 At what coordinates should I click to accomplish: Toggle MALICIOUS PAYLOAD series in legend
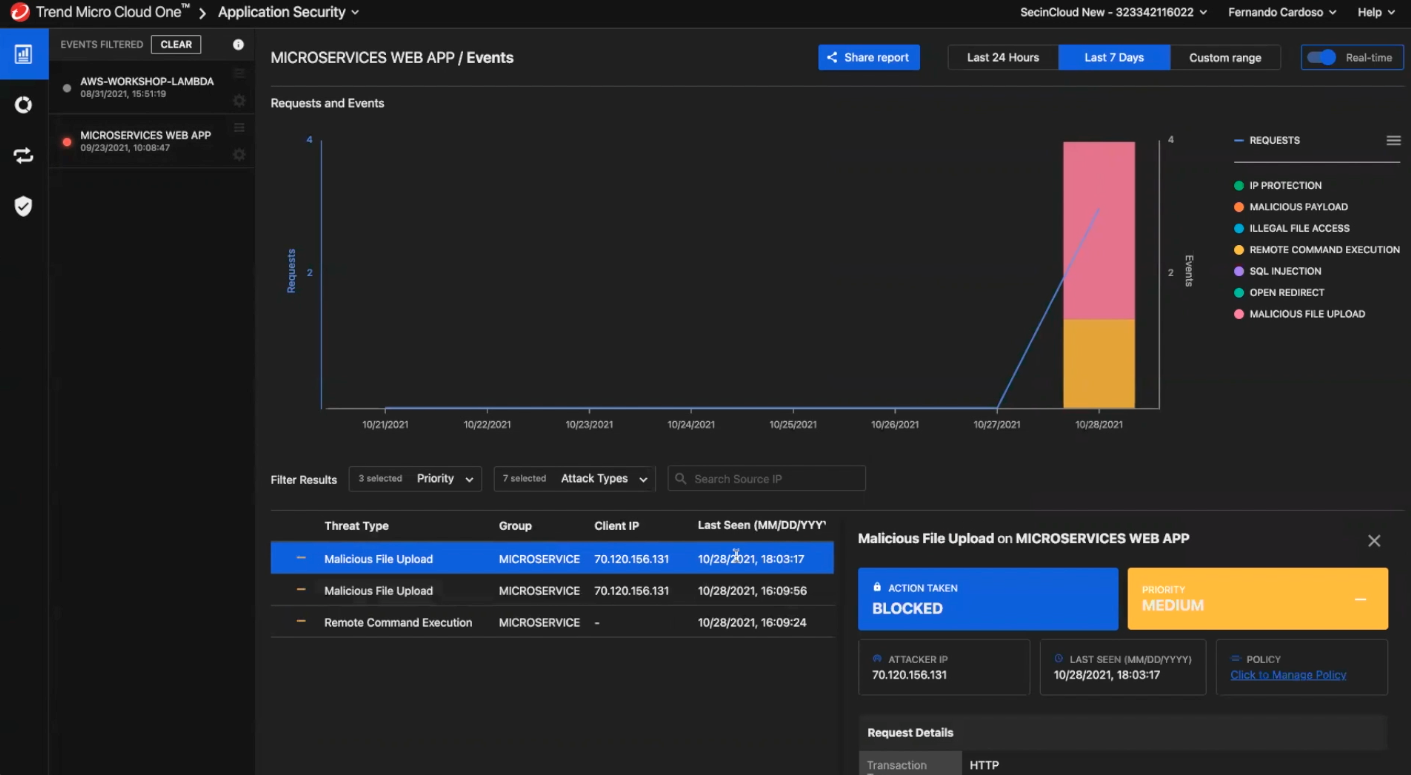[1291, 207]
